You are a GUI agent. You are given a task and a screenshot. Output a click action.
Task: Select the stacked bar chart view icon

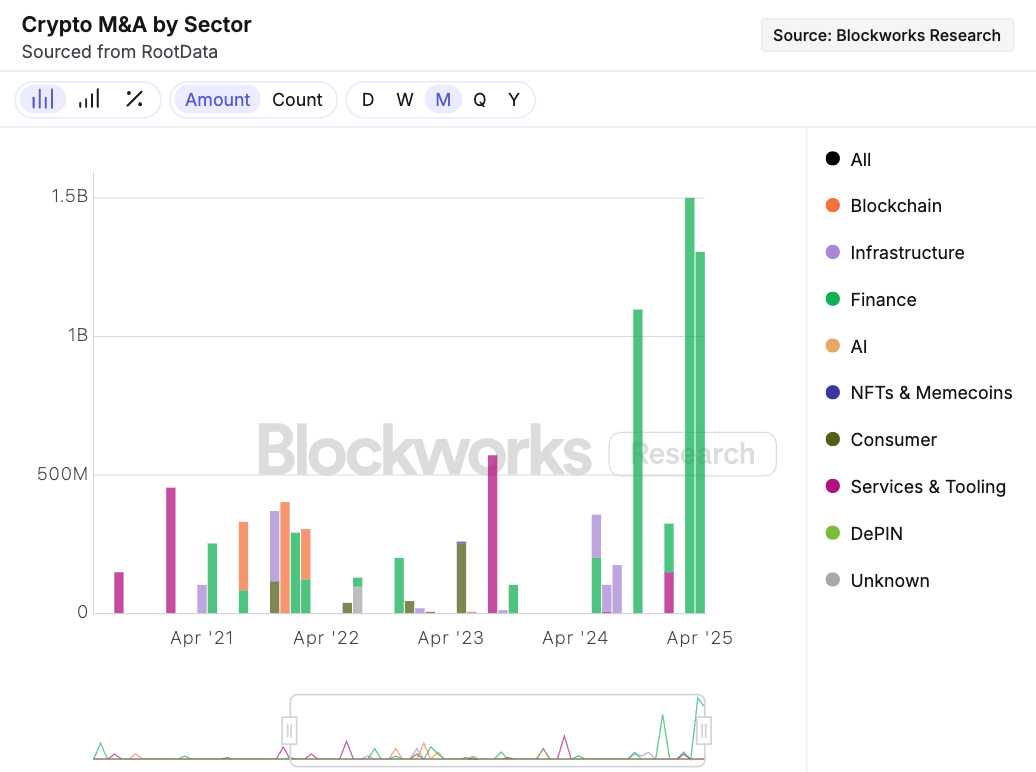(43, 99)
